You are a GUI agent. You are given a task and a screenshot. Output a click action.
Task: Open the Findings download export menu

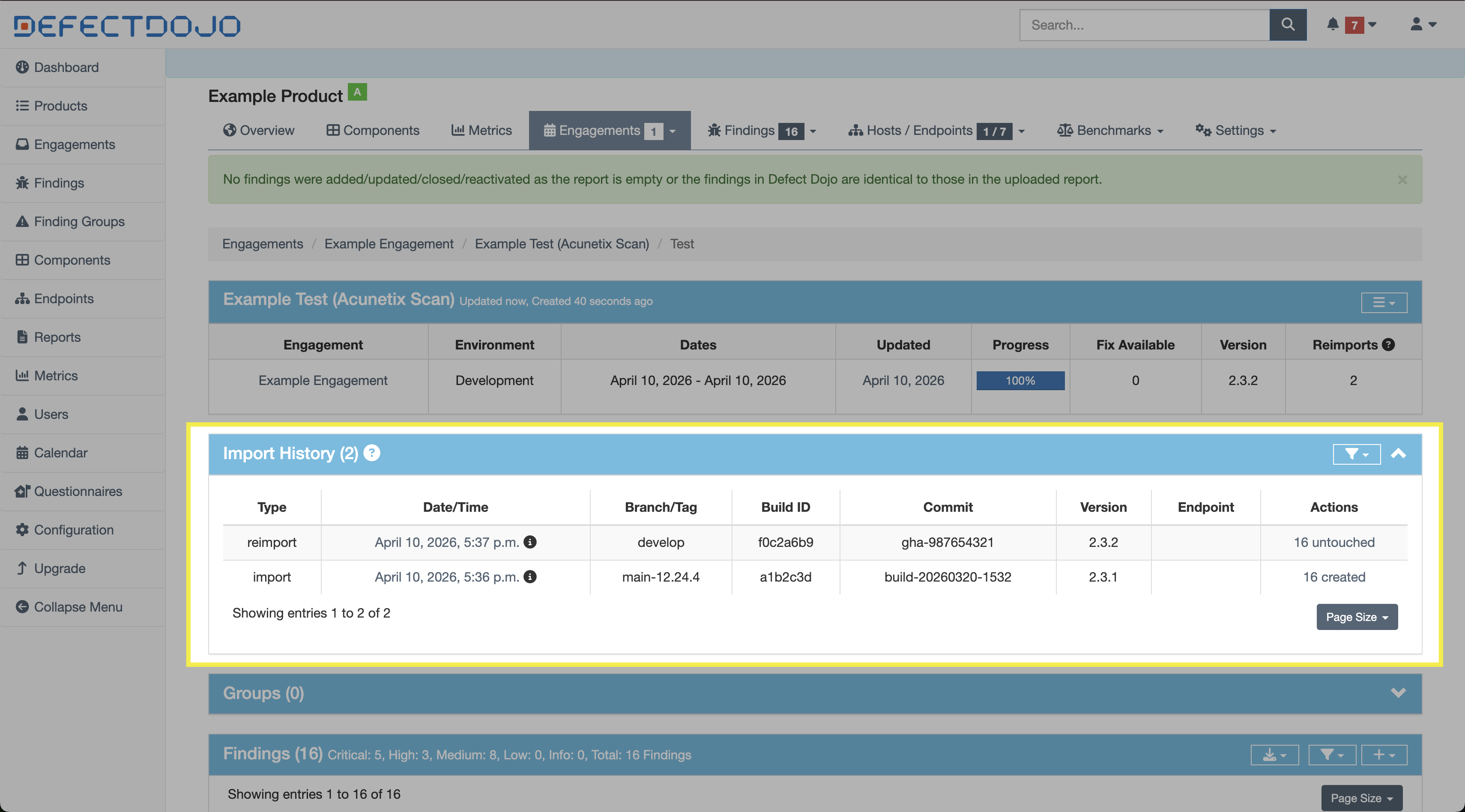(1274, 755)
